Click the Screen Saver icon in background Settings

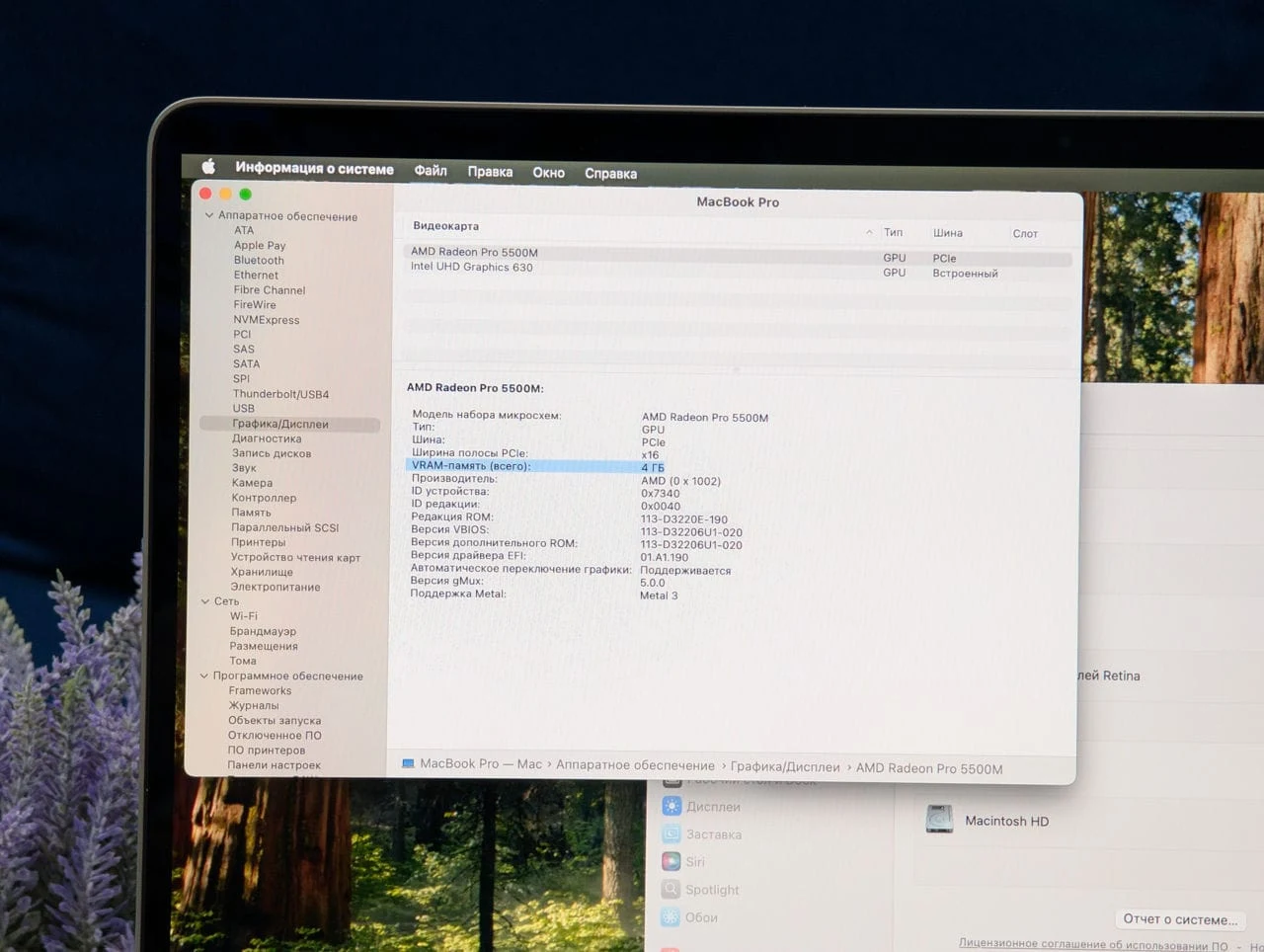[x=671, y=833]
